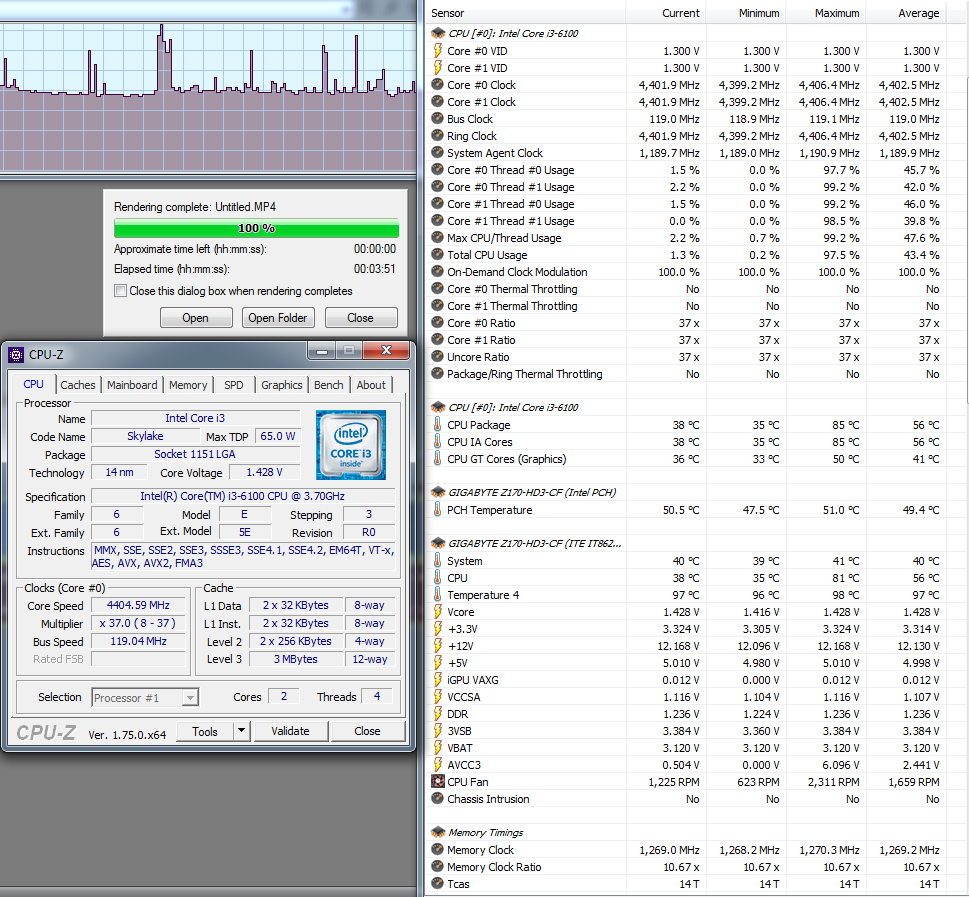The width and height of the screenshot is (969, 897).
Task: Click Open in the rendering complete dialog
Action: [196, 318]
